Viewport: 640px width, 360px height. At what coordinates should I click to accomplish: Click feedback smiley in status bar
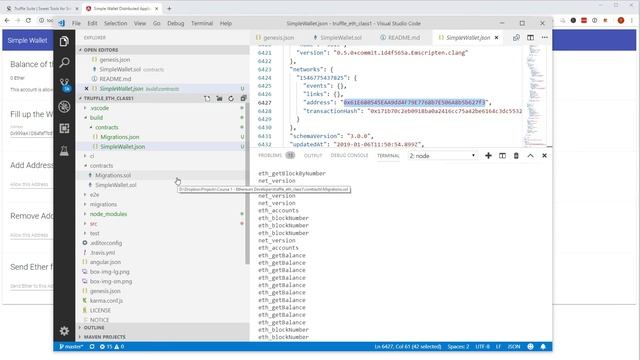pyautogui.click(x=530, y=347)
